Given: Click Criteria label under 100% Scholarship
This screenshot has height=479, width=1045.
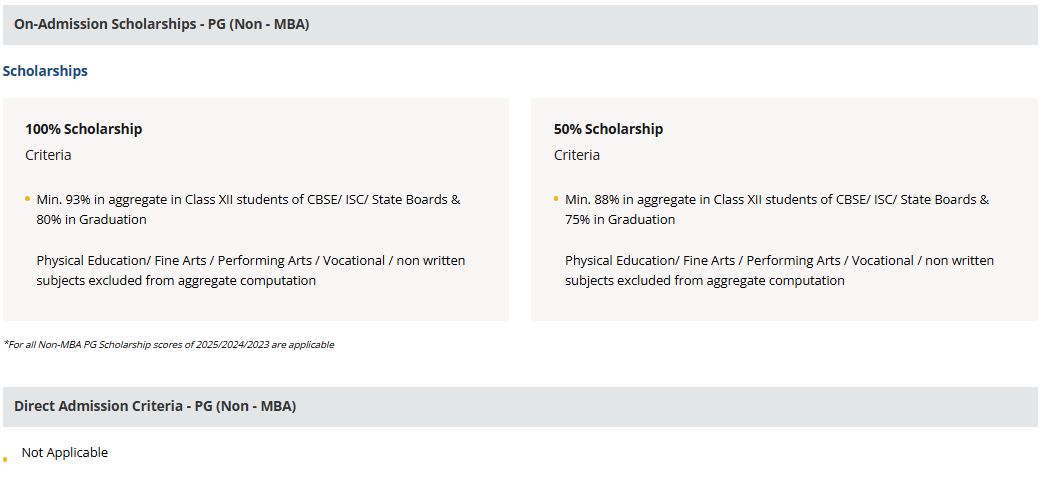Looking at the screenshot, I should pyautogui.click(x=48, y=155).
